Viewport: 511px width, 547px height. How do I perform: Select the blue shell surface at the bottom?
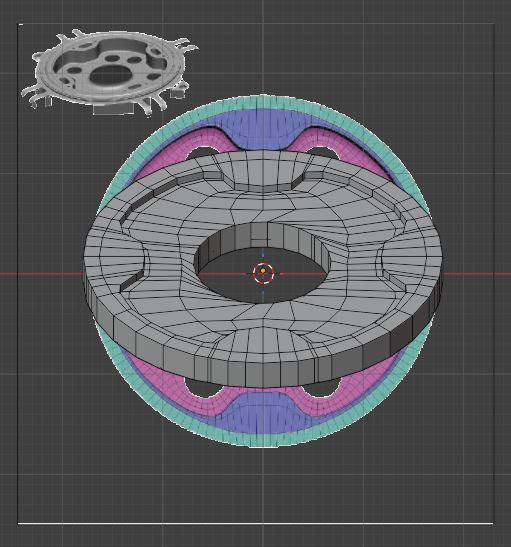[264, 413]
